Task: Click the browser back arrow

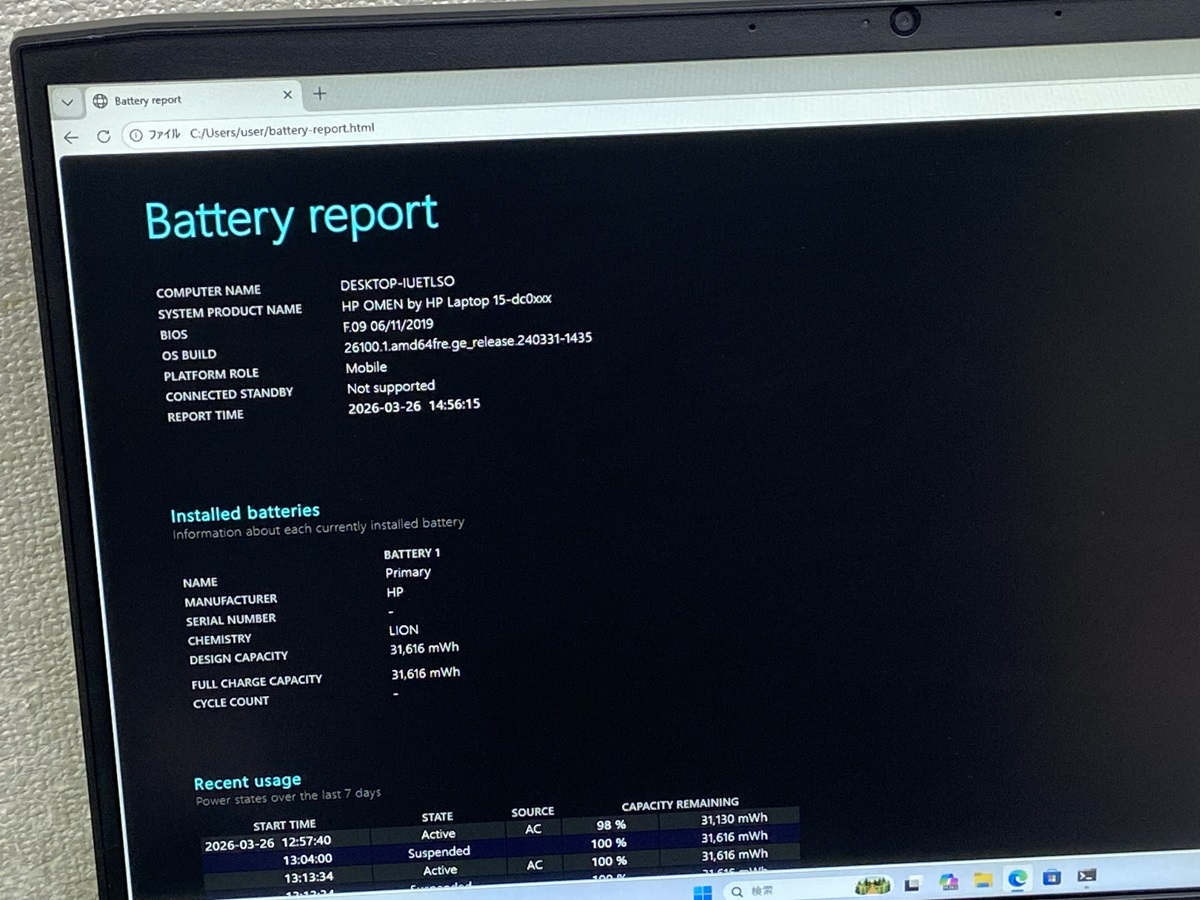Action: point(70,138)
